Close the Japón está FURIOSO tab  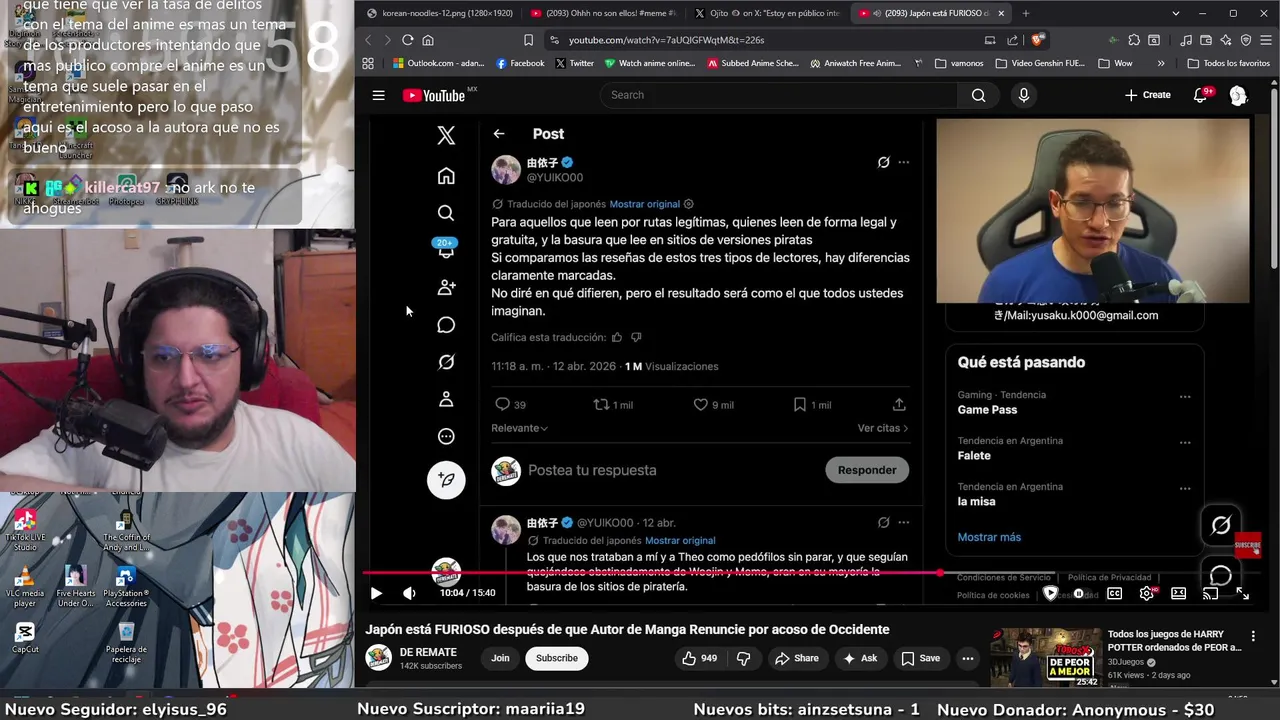click(1001, 13)
